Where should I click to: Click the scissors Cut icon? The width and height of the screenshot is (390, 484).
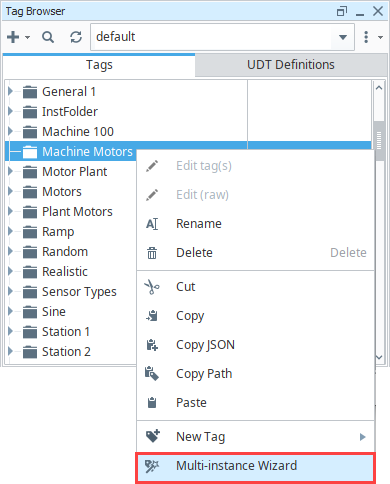pyautogui.click(x=152, y=287)
